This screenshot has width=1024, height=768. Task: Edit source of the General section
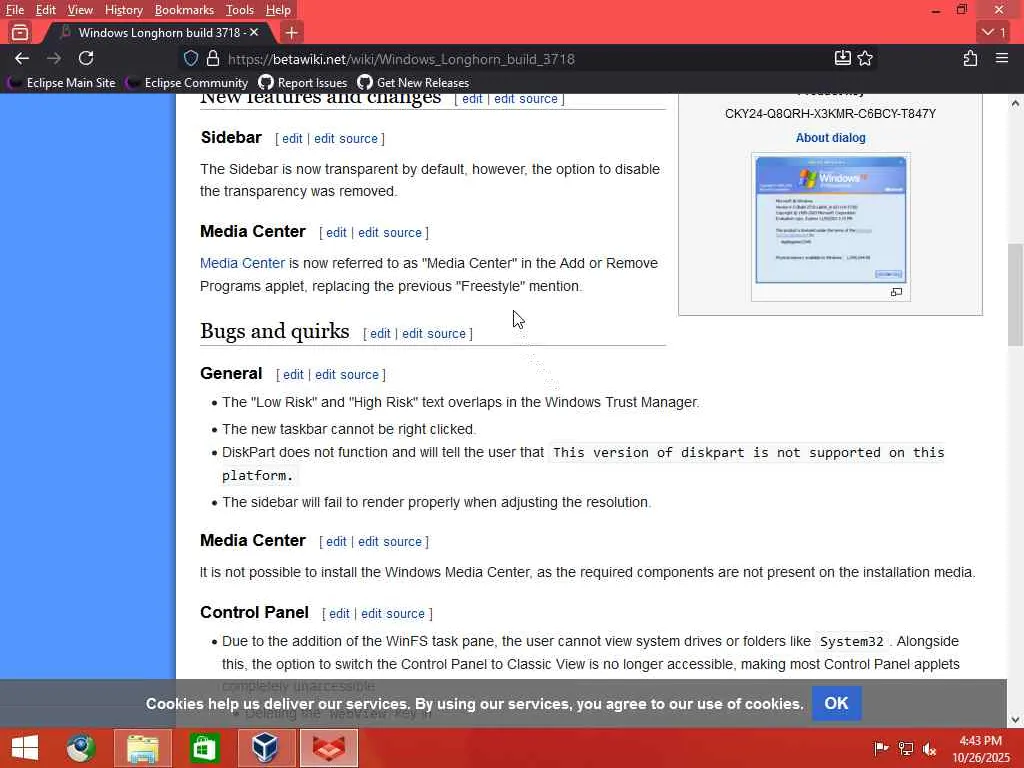(347, 375)
